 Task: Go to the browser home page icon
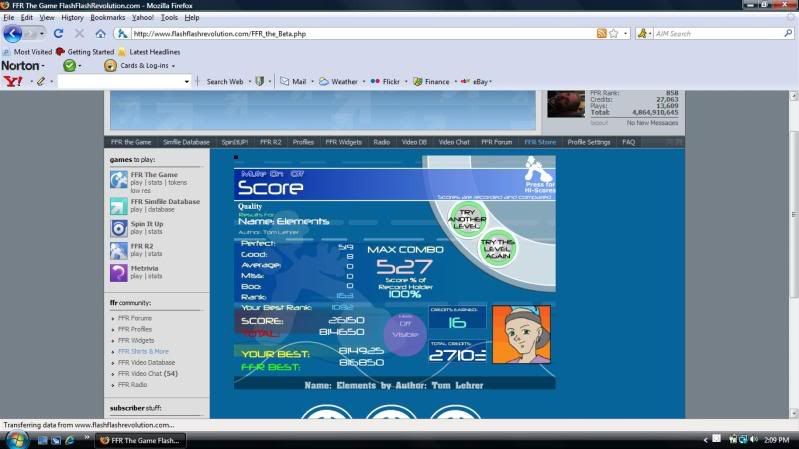[x=99, y=33]
